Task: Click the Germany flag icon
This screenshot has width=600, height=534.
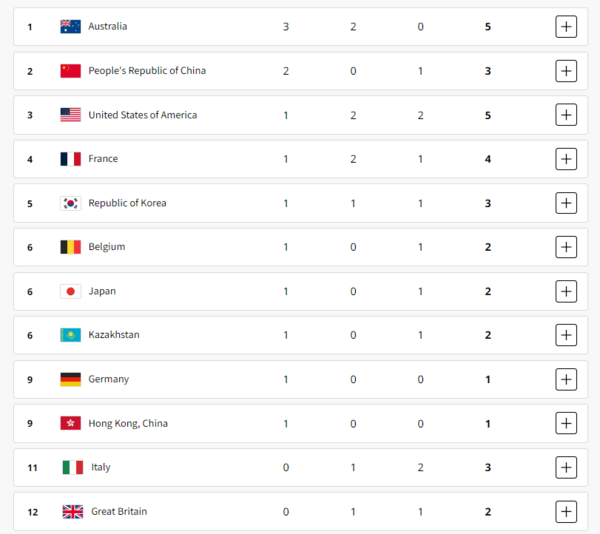Action: tap(70, 379)
